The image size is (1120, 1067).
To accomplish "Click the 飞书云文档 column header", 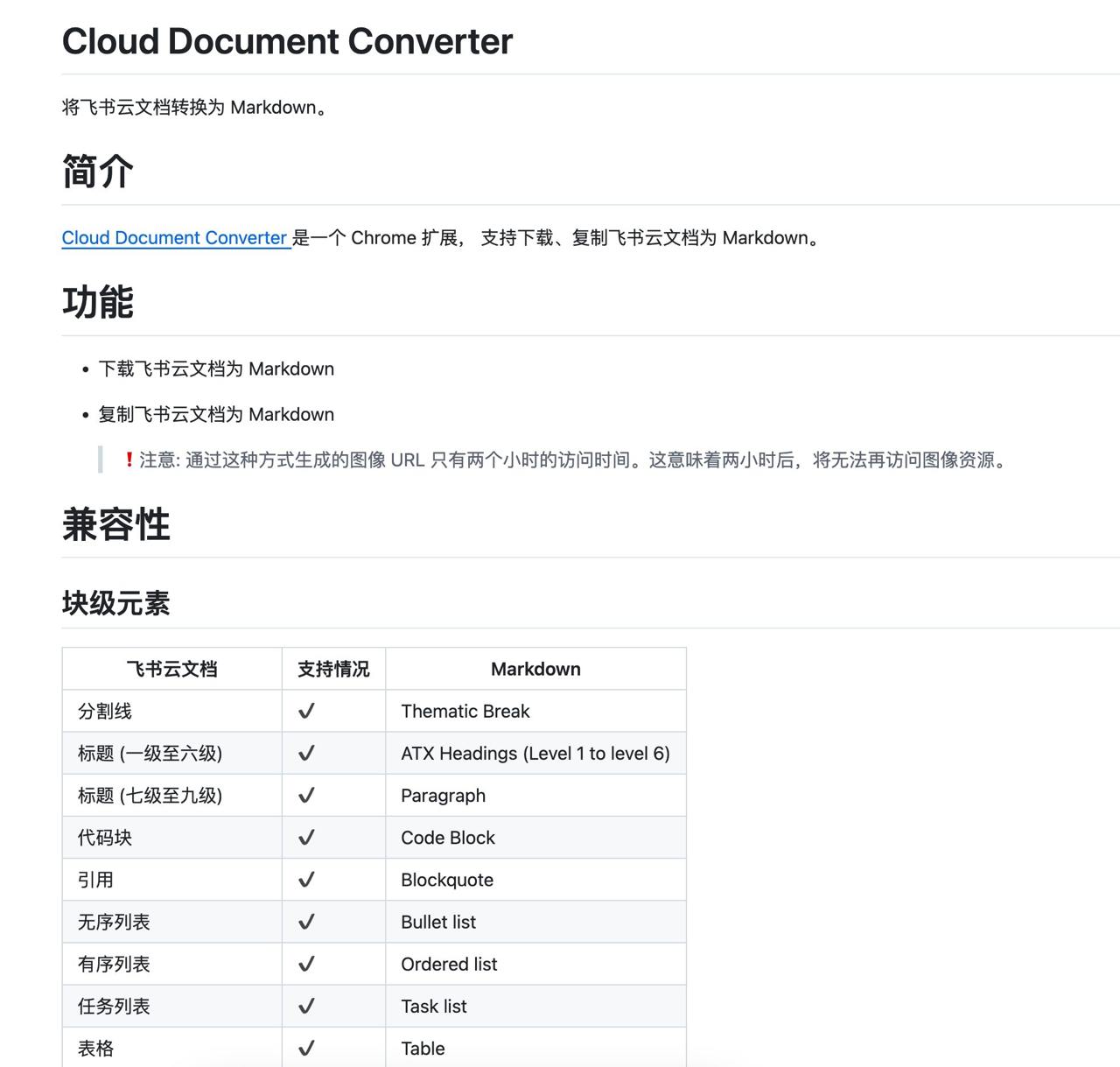I will (172, 669).
